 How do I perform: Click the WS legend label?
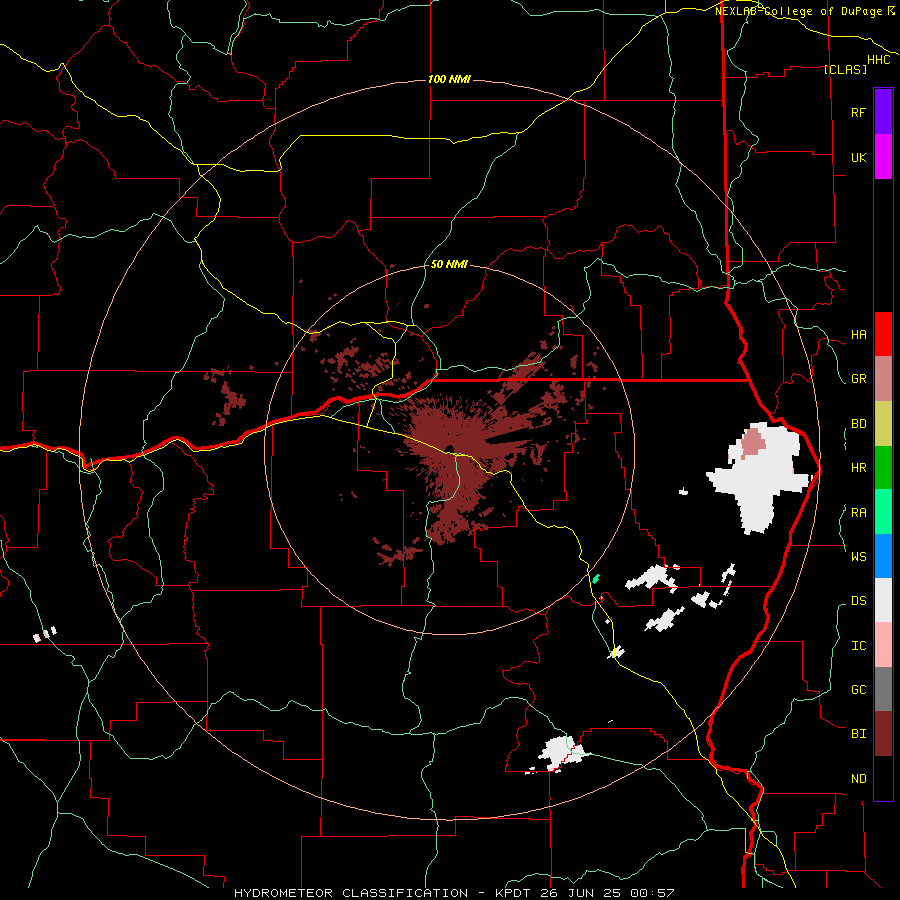coord(858,556)
